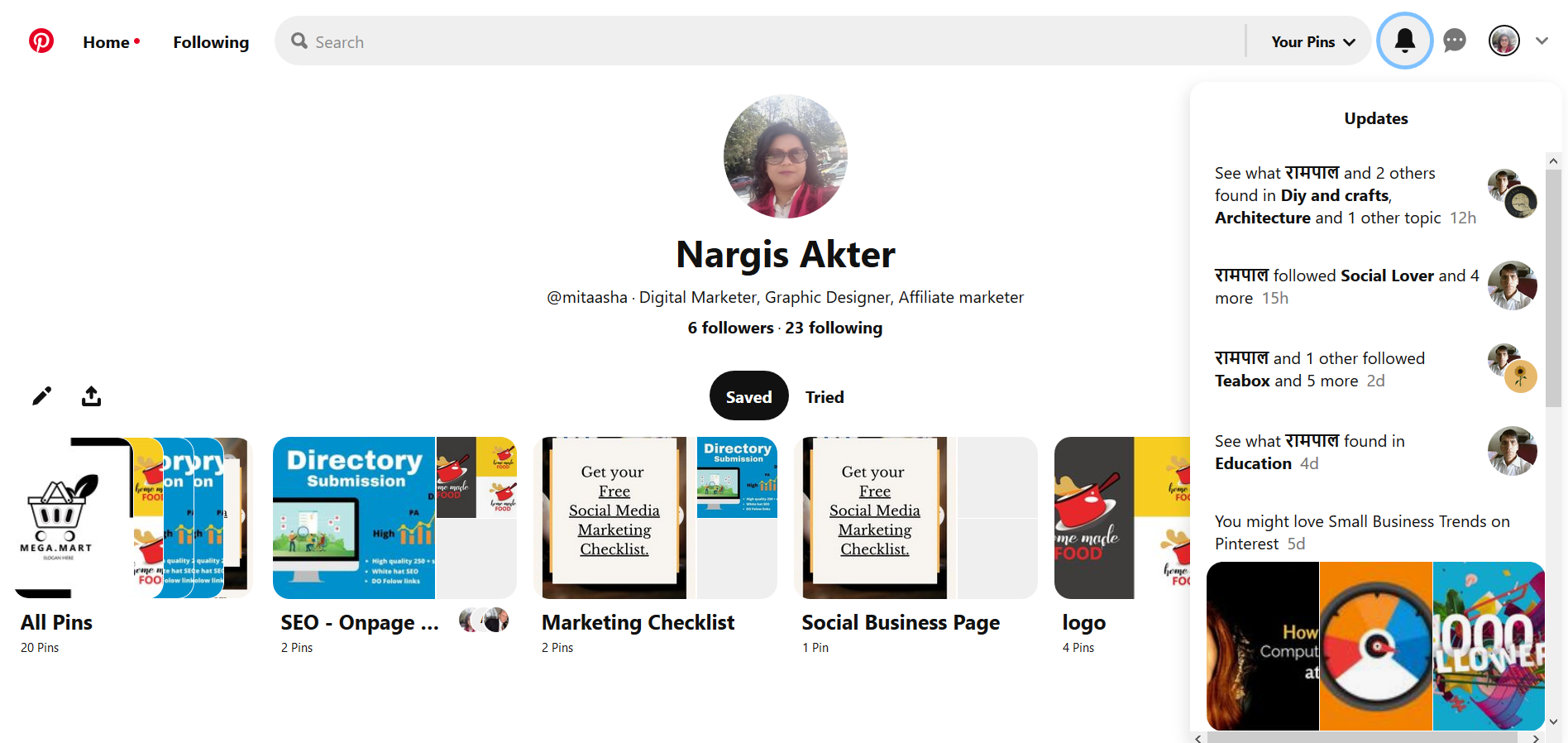This screenshot has width=1568, height=743.
Task: Switch to the Saved tab
Action: [748, 396]
